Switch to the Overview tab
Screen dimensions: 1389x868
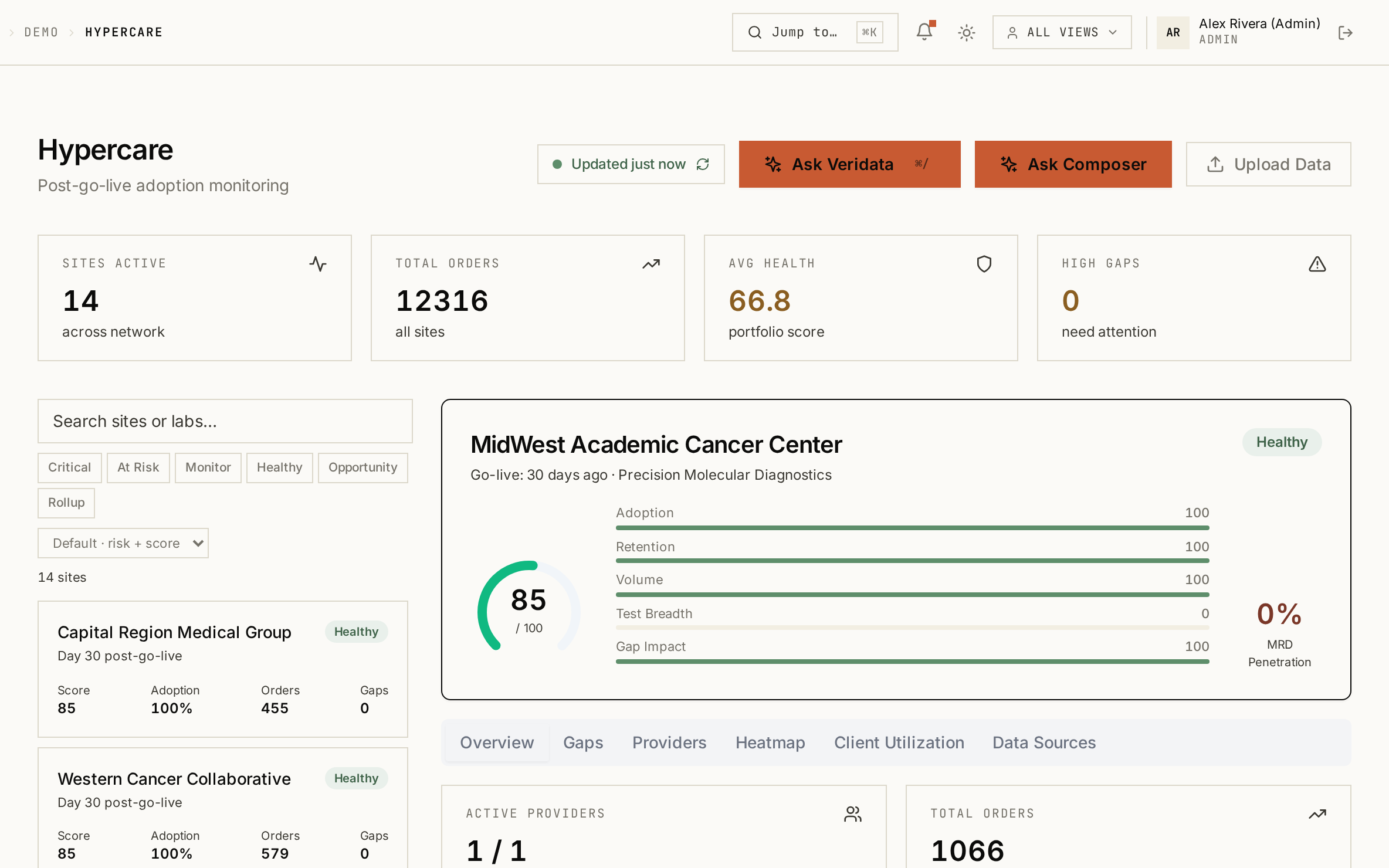[497, 742]
